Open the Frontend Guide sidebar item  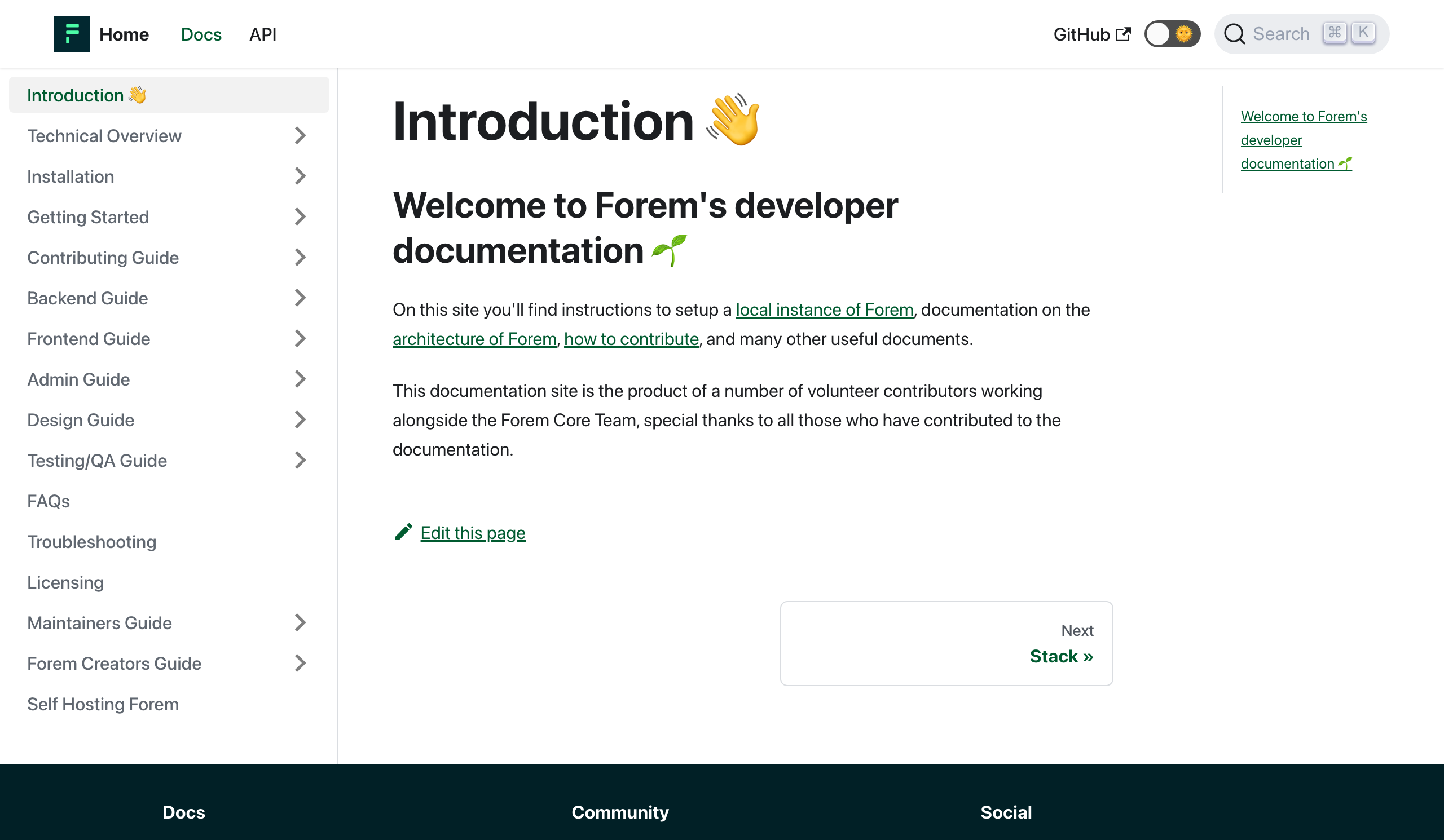tap(88, 339)
